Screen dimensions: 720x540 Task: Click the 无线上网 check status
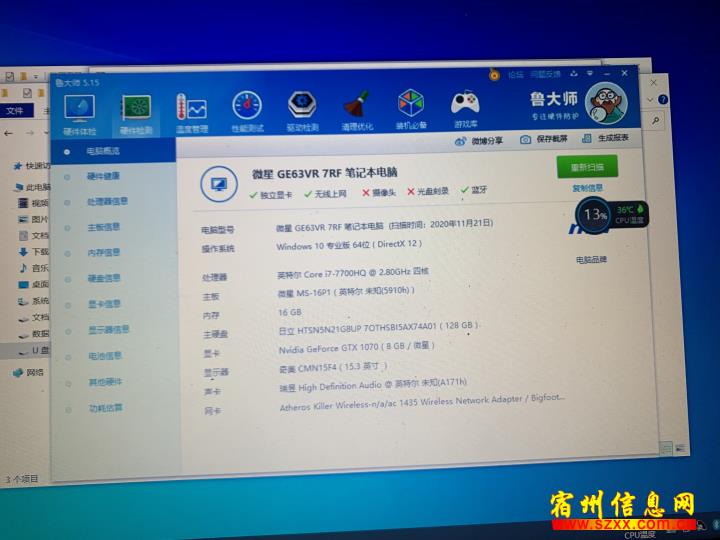(326, 194)
